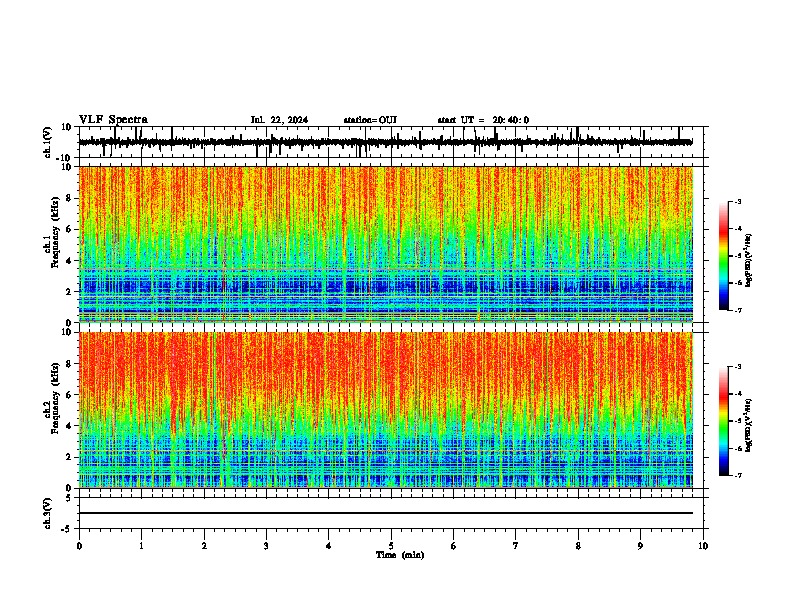Click the ch.2 colorbar log(PSD) label
Image resolution: width=792 pixels, height=612 pixels.
pos(748,425)
